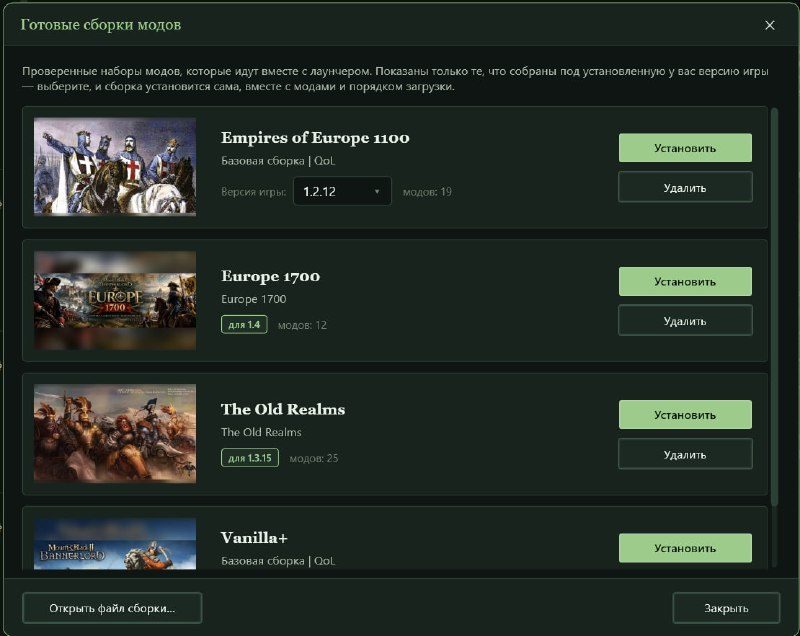Image resolution: width=800 pixels, height=636 pixels.
Task: Click the 'для 1.4' version badge
Action: [x=244, y=324]
